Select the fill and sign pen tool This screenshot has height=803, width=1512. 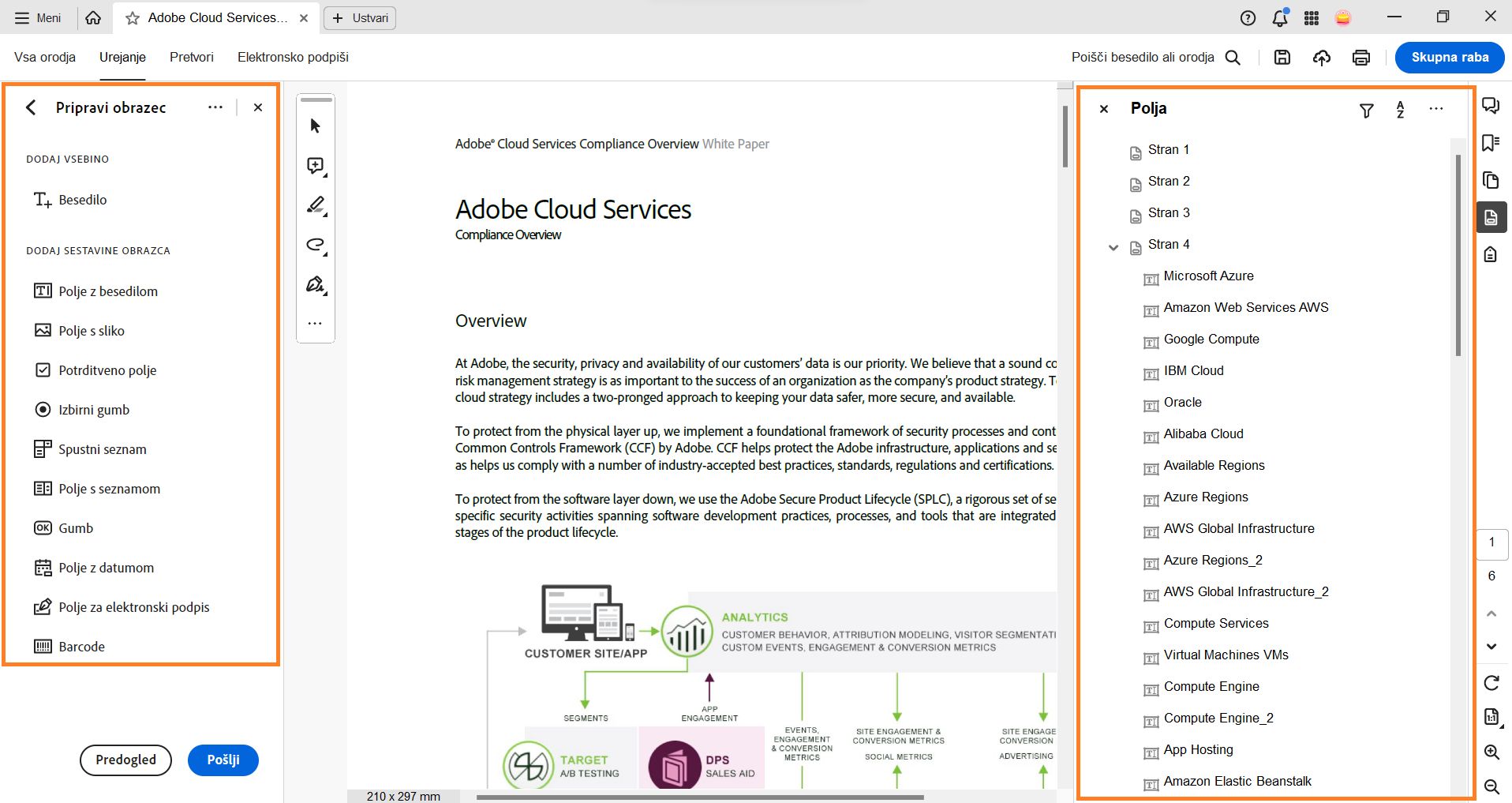(x=316, y=284)
